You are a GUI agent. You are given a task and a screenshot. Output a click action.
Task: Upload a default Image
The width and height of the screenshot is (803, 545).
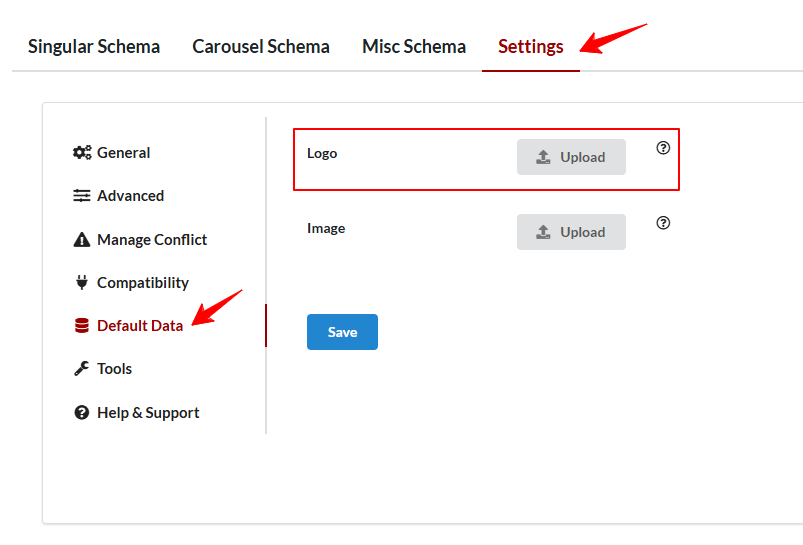[571, 232]
